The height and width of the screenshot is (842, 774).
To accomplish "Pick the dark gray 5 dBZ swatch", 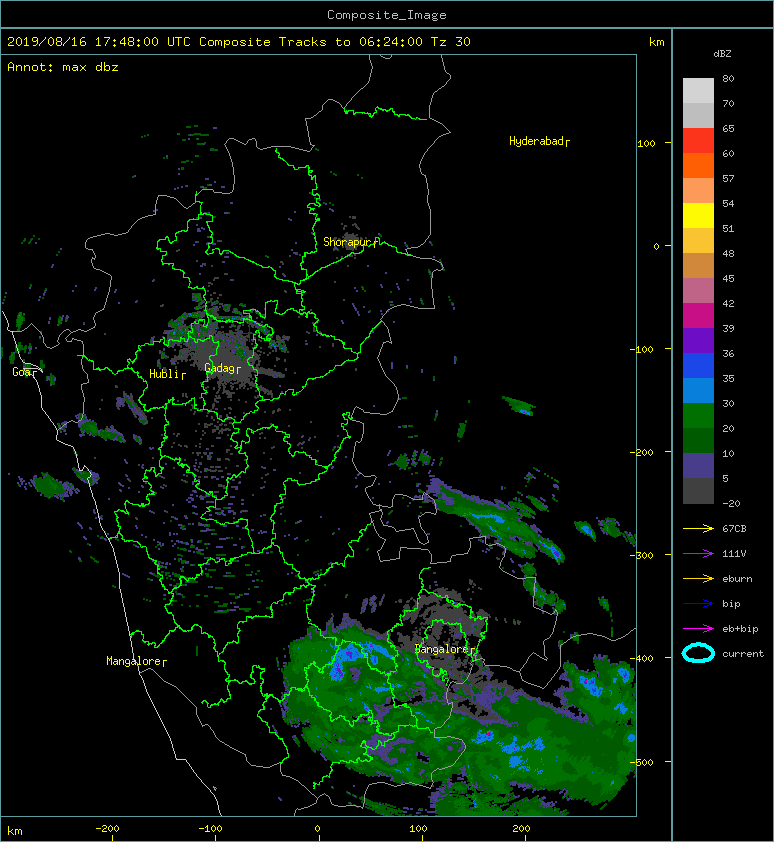I will [x=698, y=490].
